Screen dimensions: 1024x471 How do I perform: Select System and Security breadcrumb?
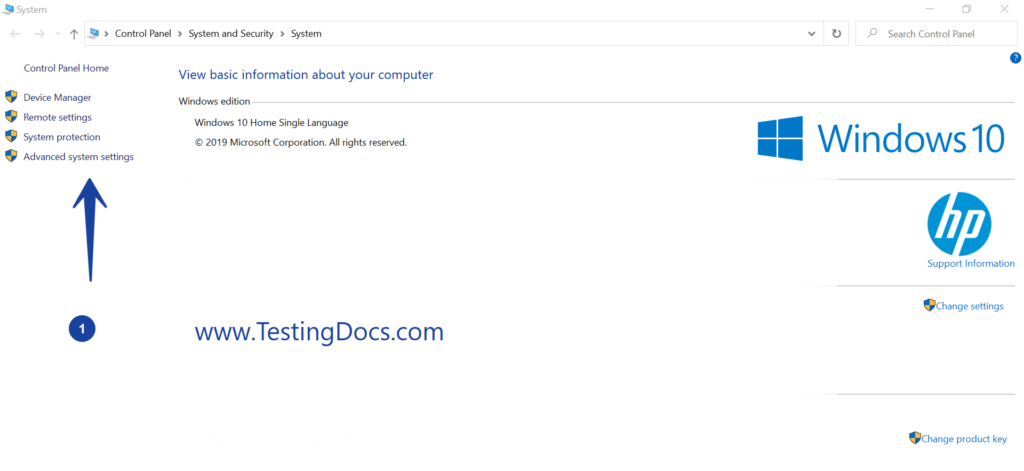tap(231, 34)
